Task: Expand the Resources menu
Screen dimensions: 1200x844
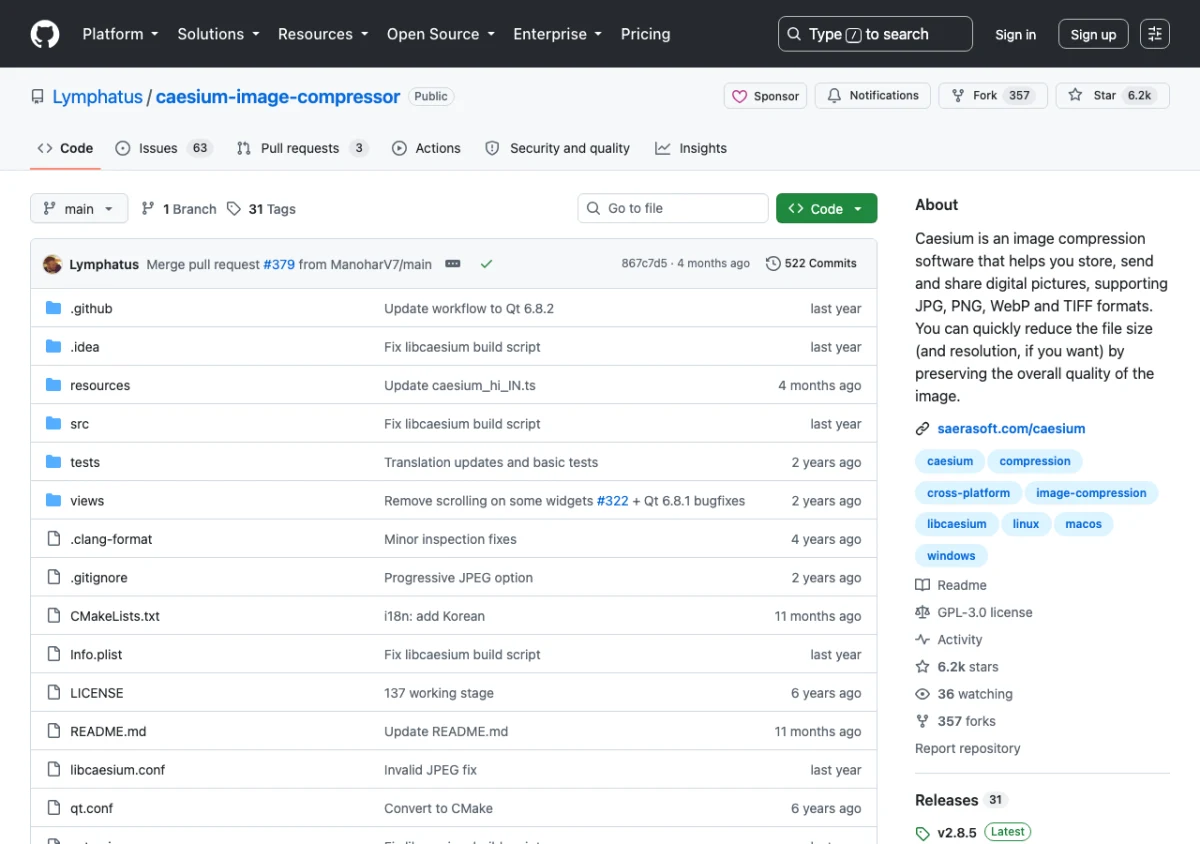Action: (323, 34)
